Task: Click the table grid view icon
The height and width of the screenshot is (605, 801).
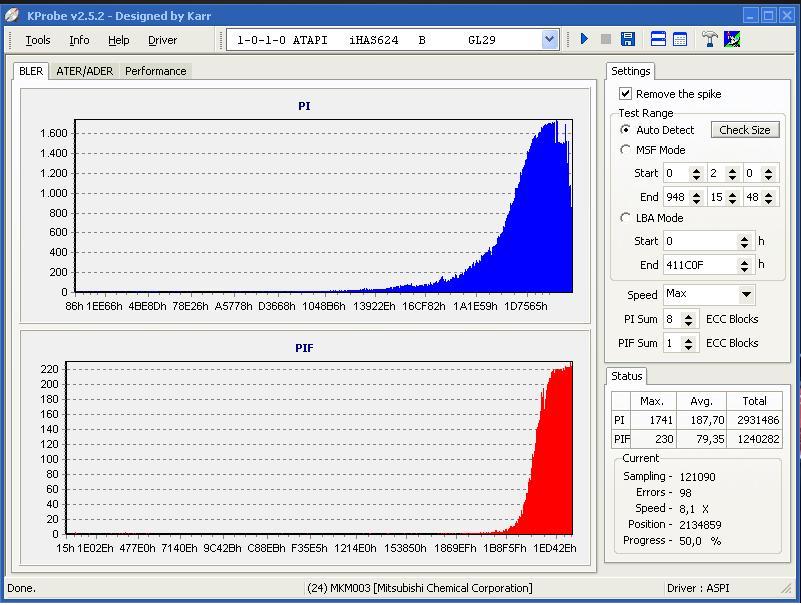Action: pyautogui.click(x=680, y=40)
